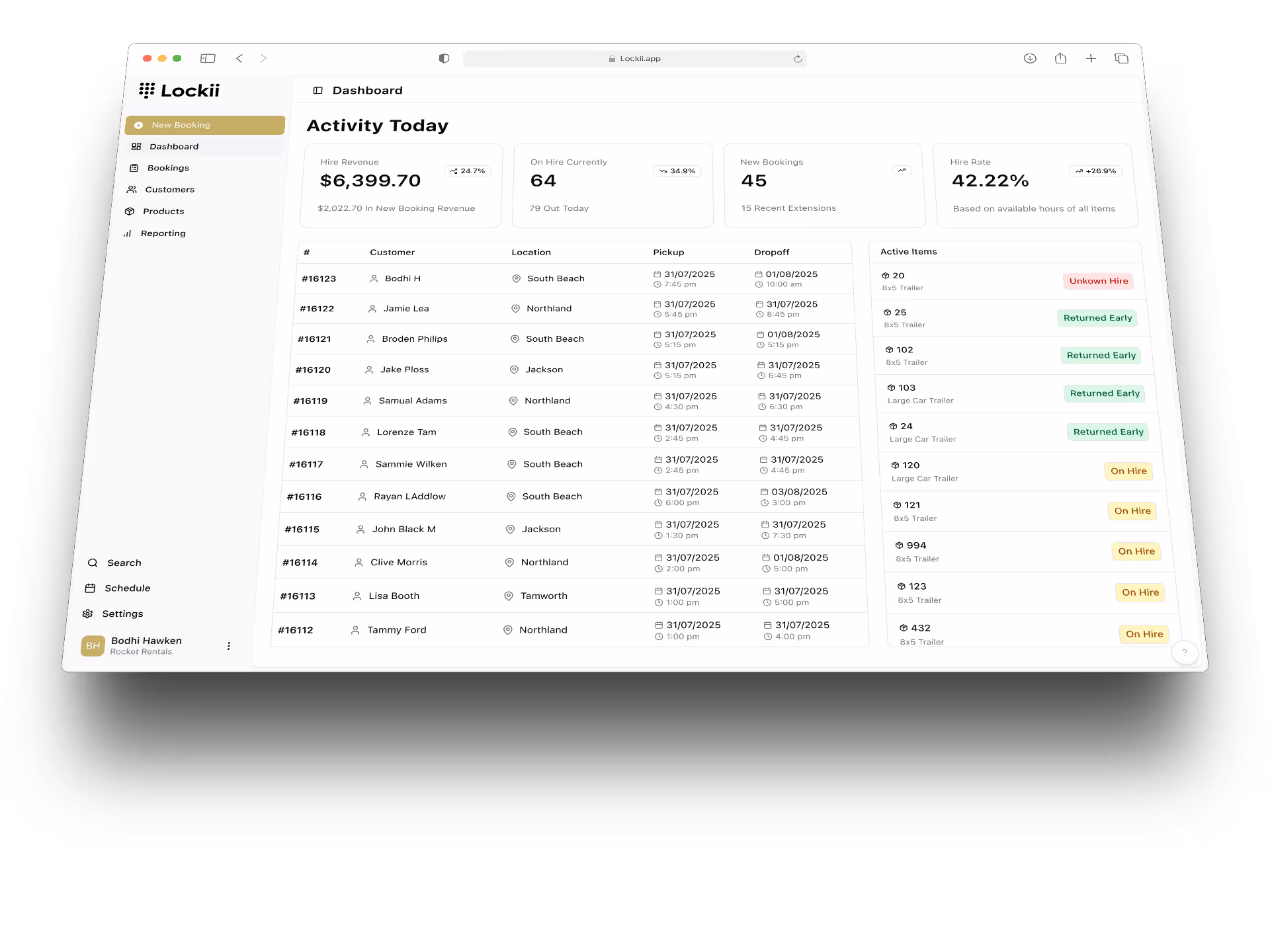Click the Lockii.app address bar
The width and height of the screenshot is (1270, 952).
point(634,59)
